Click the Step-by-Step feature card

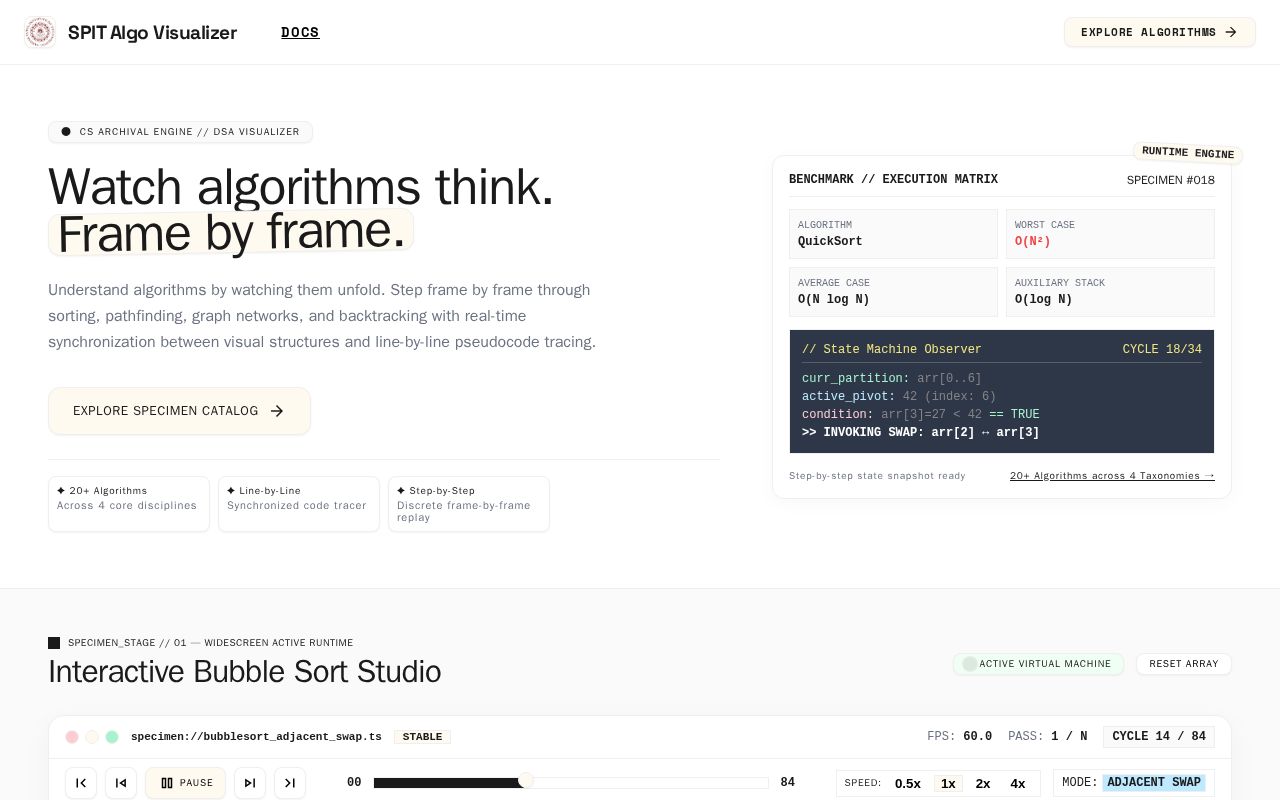469,504
